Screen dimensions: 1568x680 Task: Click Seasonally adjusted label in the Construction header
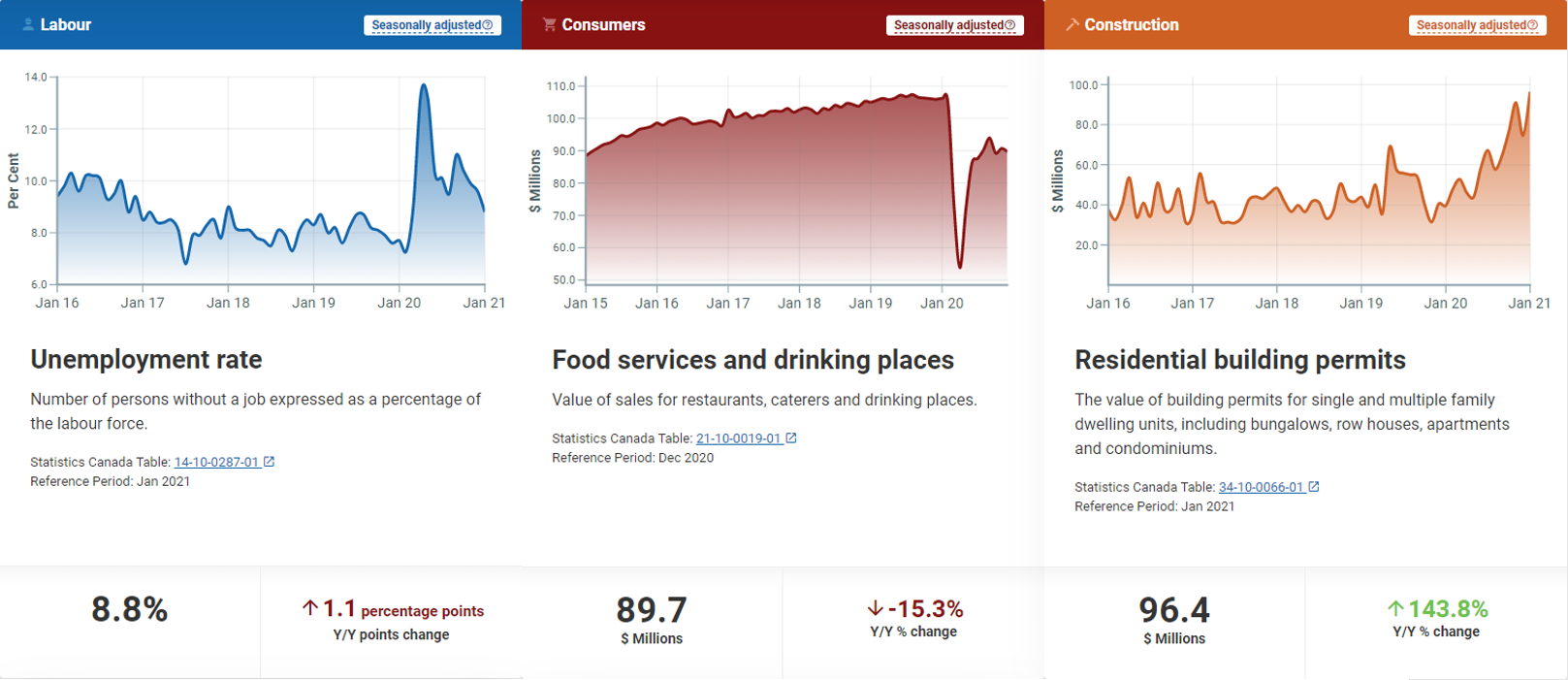point(1470,25)
